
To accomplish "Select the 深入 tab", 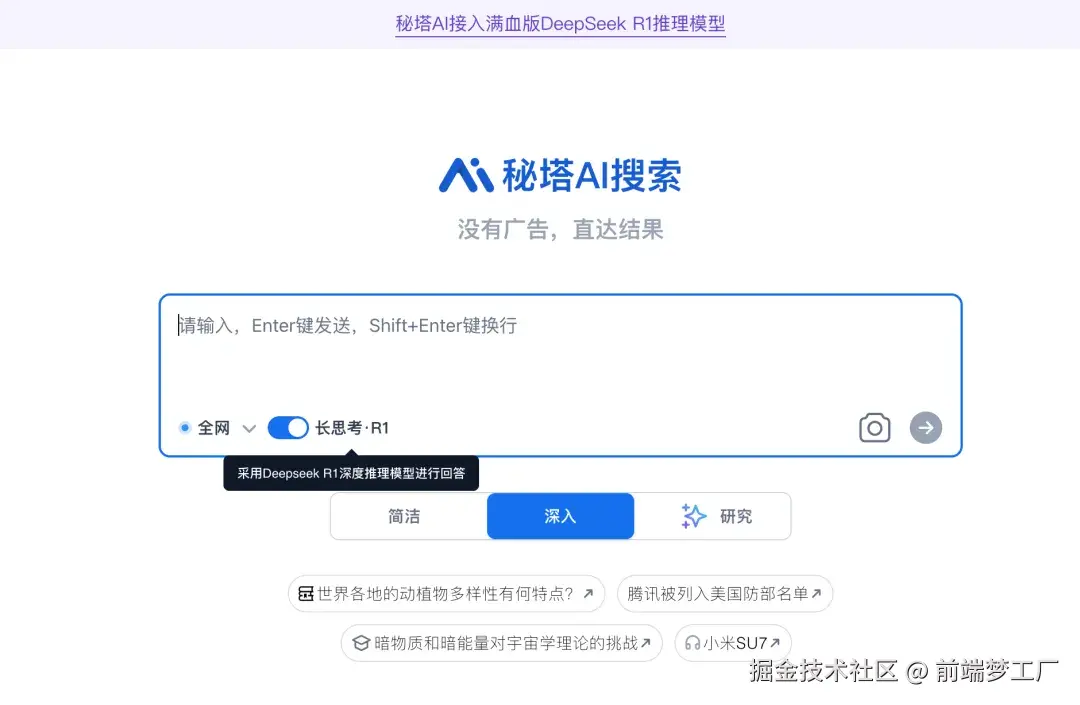I will coord(560,516).
